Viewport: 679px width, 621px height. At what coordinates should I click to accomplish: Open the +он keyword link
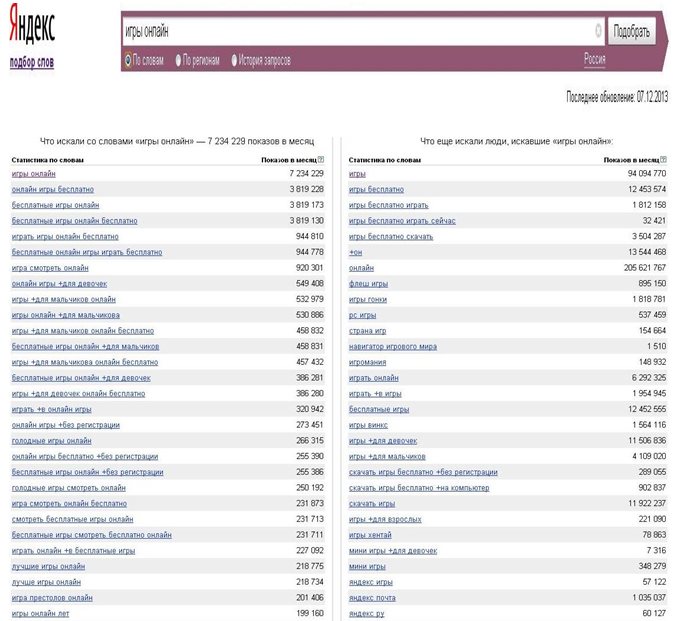click(x=355, y=252)
